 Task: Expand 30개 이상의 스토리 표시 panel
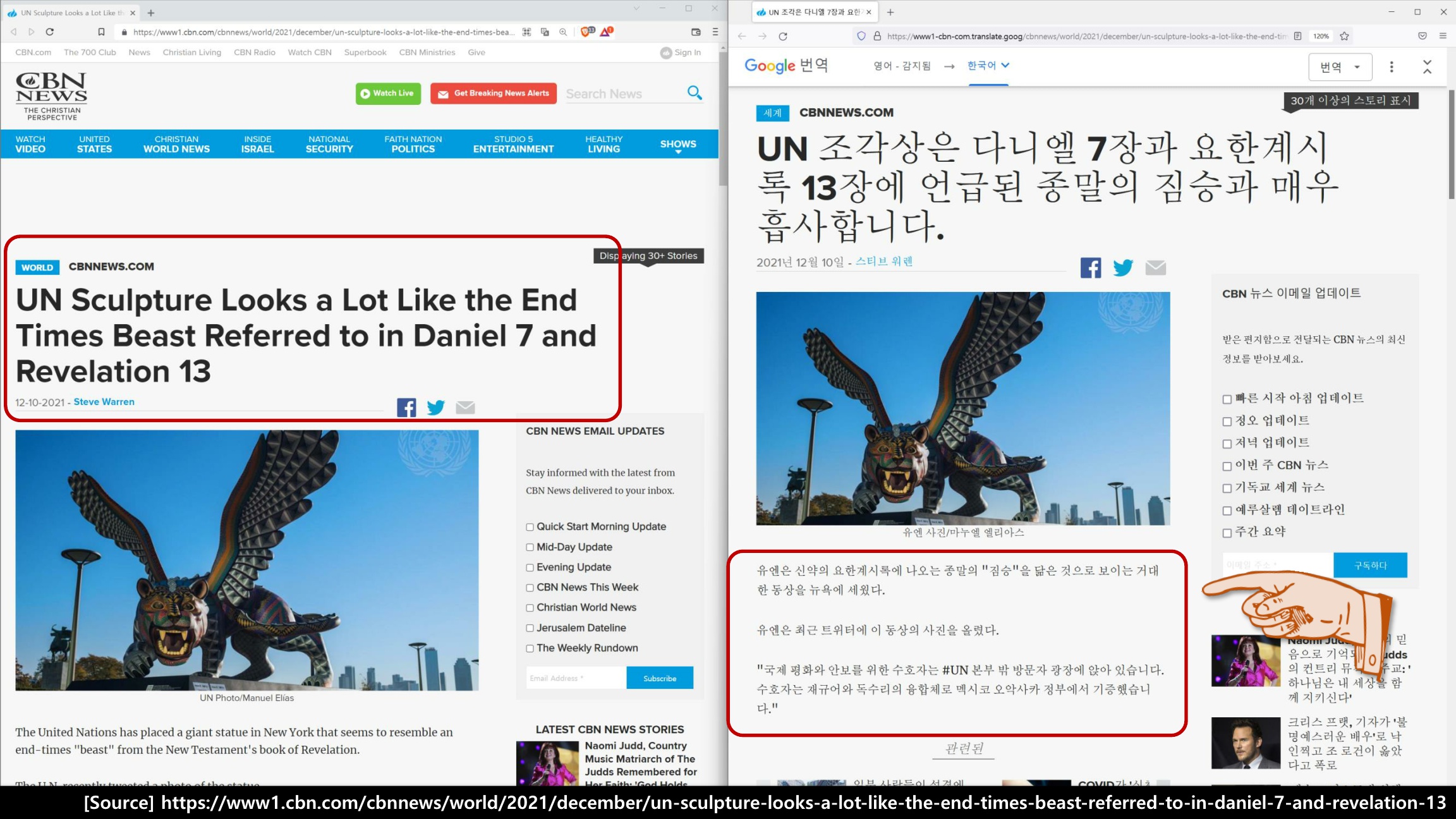1351,101
